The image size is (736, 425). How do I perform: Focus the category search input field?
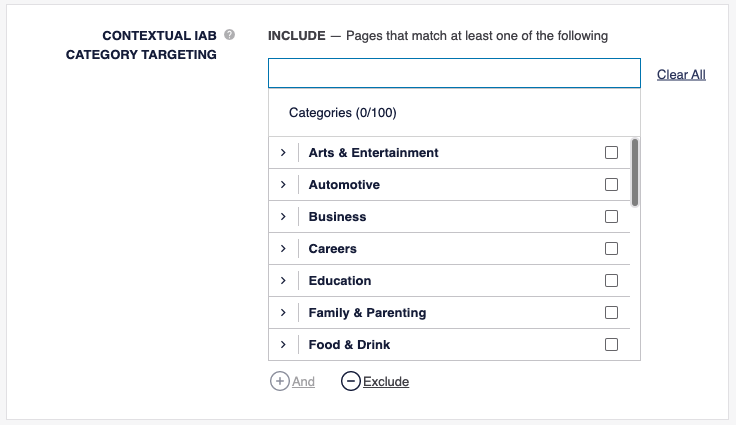pyautogui.click(x=453, y=74)
